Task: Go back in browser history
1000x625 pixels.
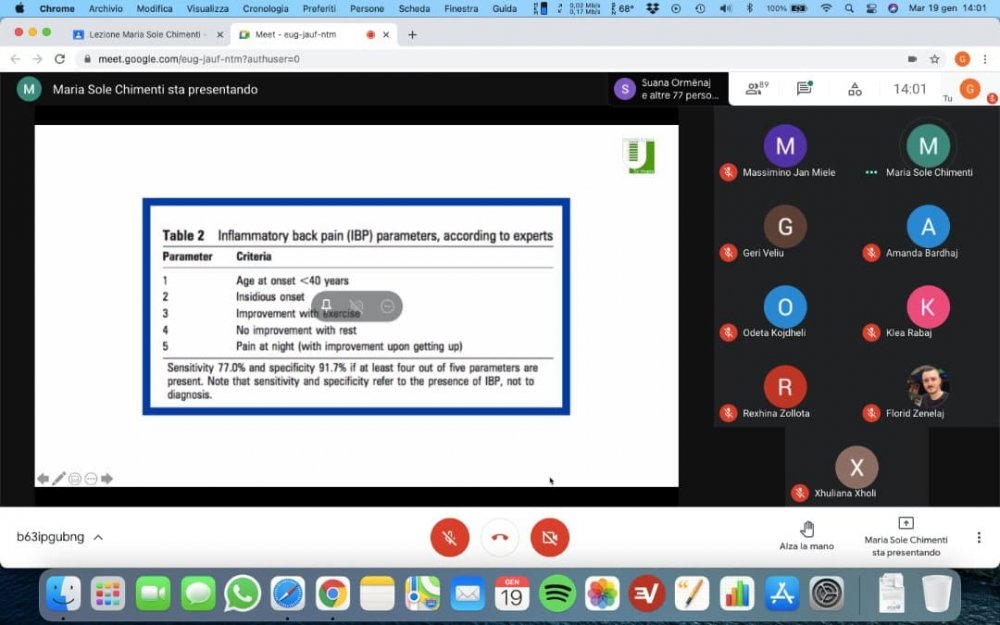Action: tap(15, 59)
